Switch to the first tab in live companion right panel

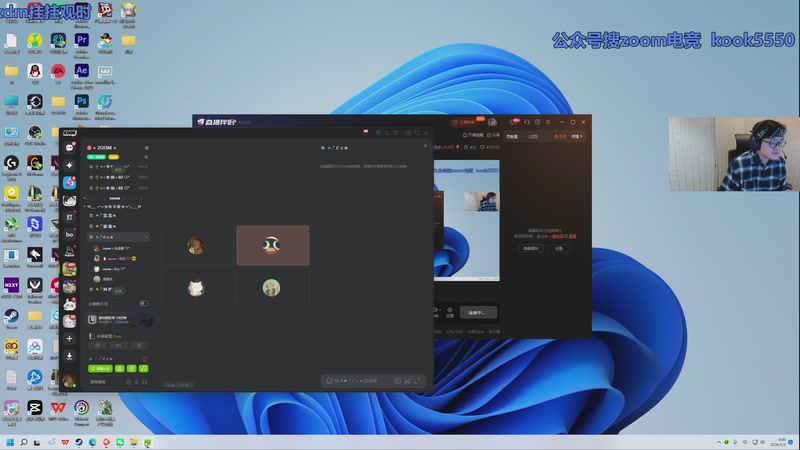pos(513,135)
